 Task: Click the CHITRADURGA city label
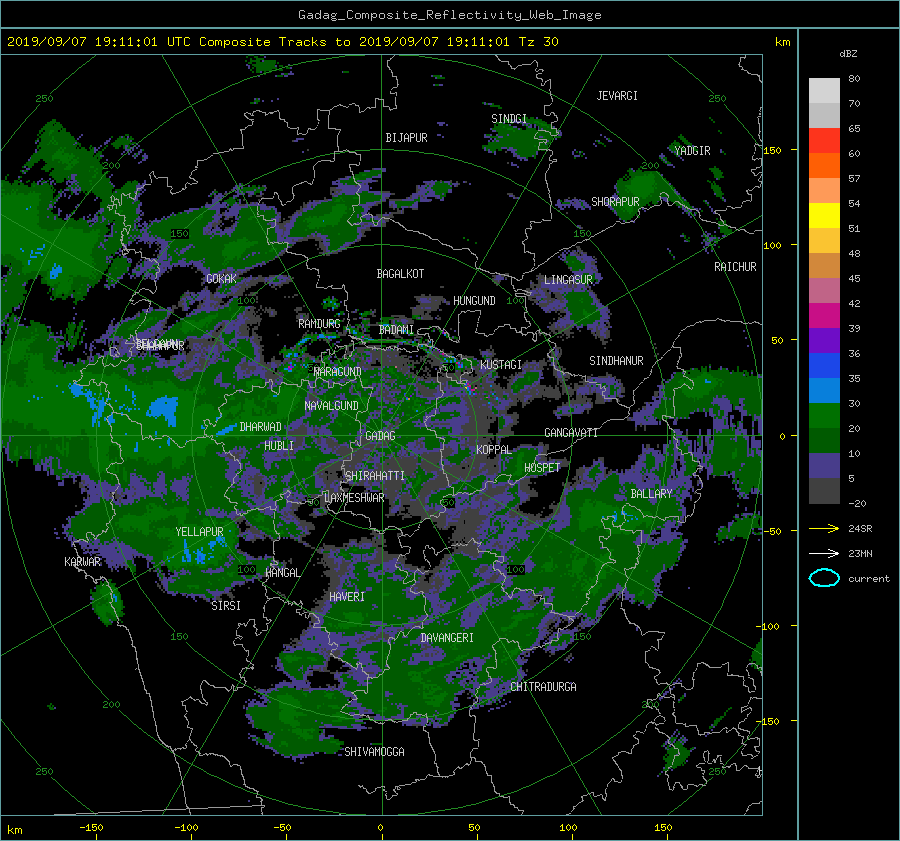[544, 687]
